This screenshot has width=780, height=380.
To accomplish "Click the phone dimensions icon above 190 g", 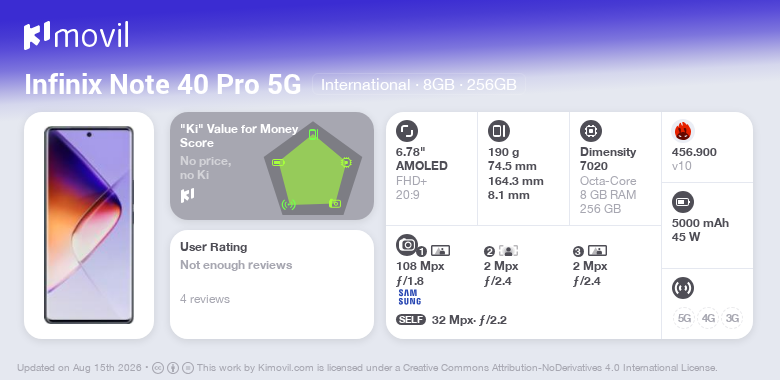I will coord(499,131).
